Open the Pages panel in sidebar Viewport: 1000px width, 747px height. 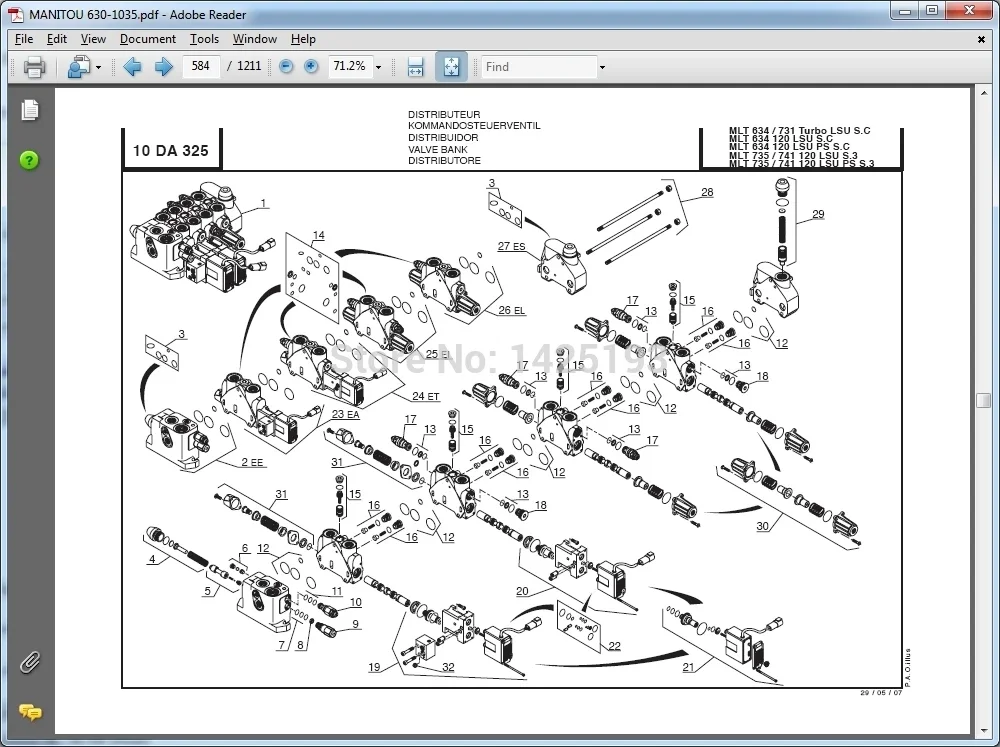click(29, 110)
